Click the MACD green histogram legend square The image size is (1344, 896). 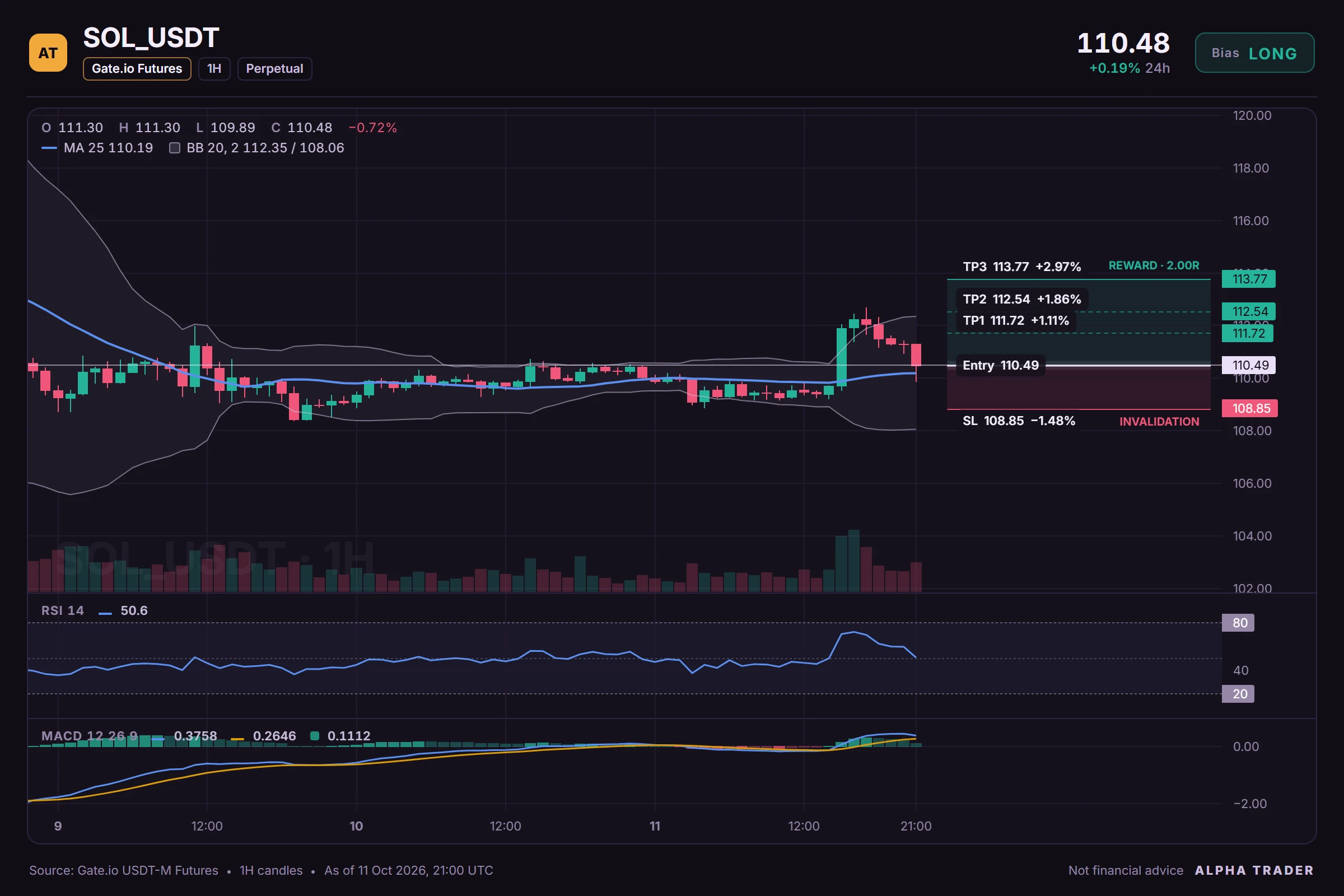coord(314,736)
